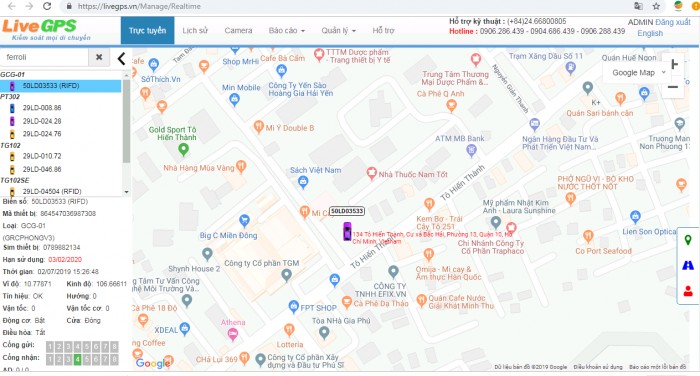Click the Lotteria restaurant pin
700x376 pixels.
point(289,330)
